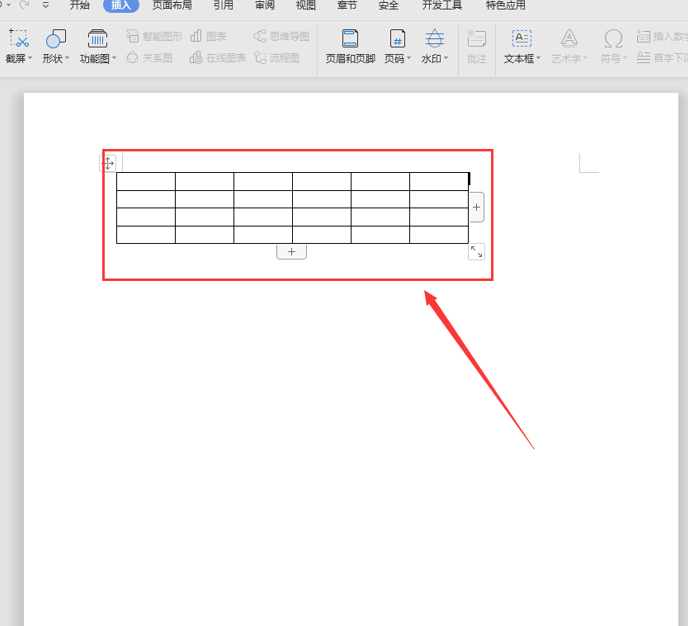688x626 pixels.
Task: Click the bottom-left cell of the table
Action: tap(146, 235)
